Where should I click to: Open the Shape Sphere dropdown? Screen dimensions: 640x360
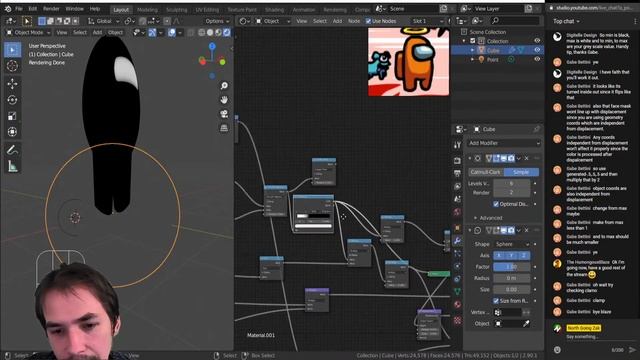[x=512, y=244]
